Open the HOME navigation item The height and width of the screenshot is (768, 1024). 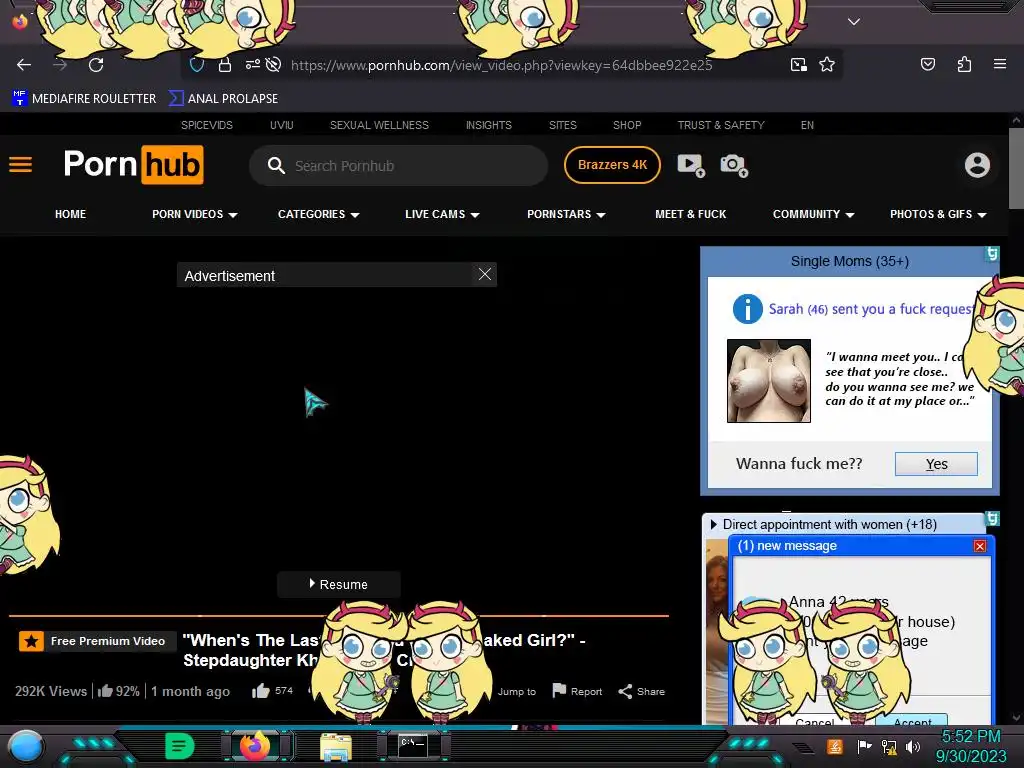pyautogui.click(x=71, y=214)
